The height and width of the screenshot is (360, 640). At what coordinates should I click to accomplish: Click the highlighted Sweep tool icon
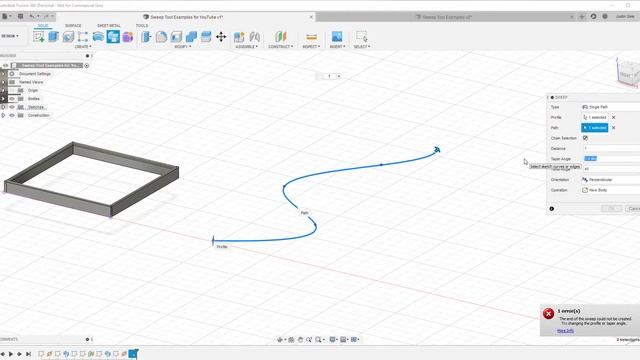coord(113,37)
